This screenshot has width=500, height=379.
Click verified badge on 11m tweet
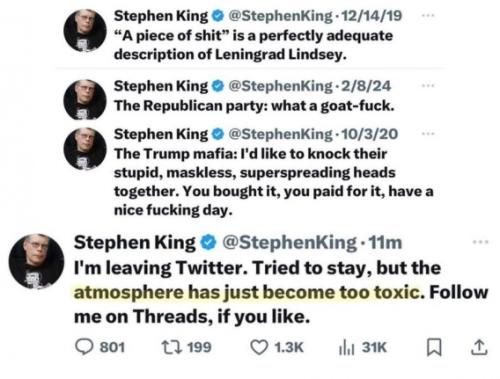pyautogui.click(x=208, y=242)
